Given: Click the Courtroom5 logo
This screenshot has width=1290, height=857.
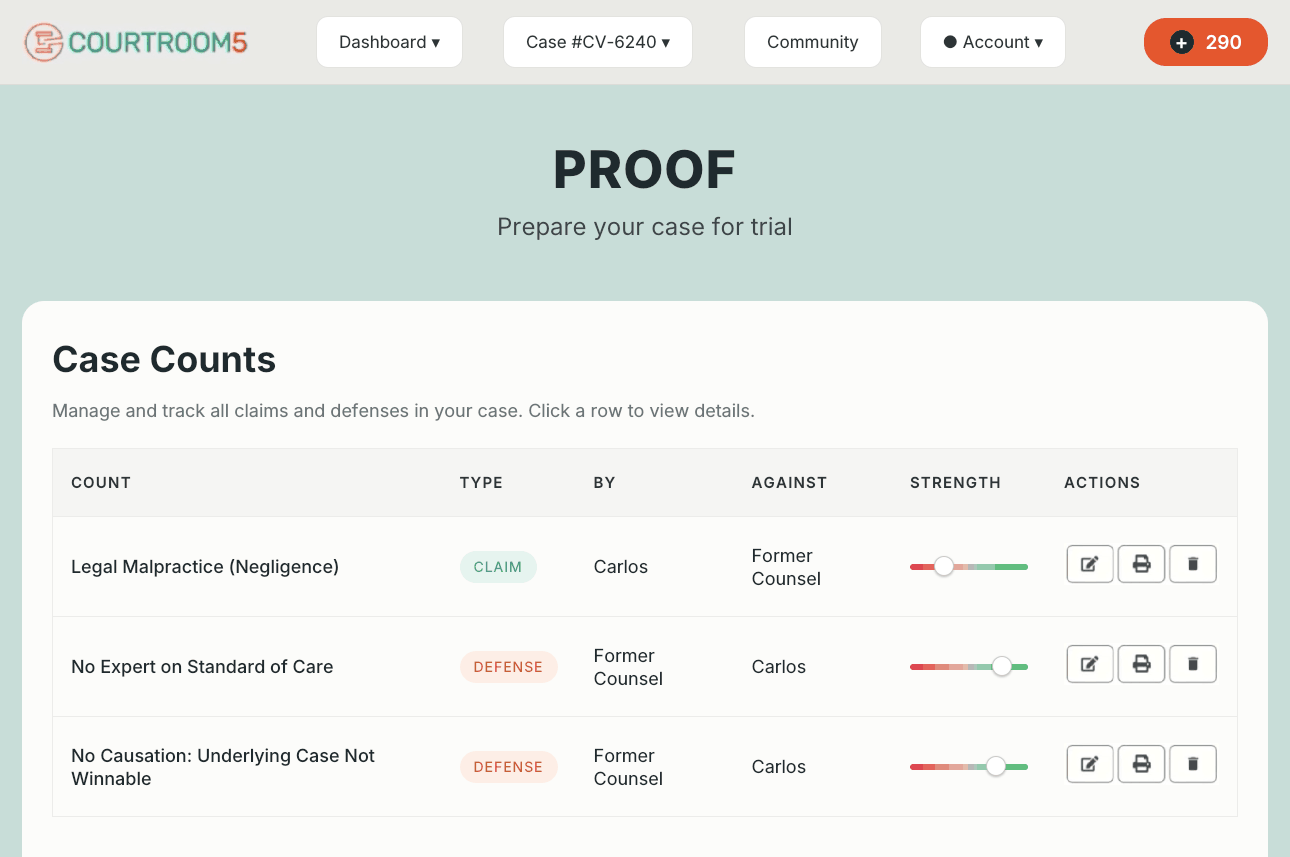Looking at the screenshot, I should [x=136, y=42].
